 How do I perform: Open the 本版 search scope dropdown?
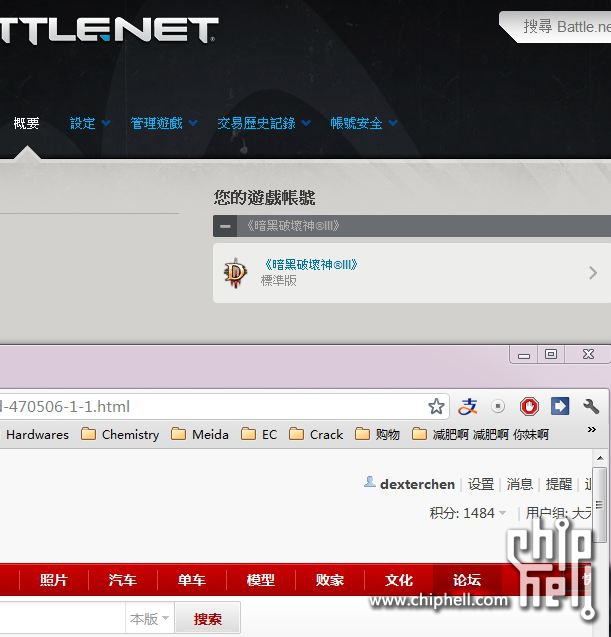150,619
